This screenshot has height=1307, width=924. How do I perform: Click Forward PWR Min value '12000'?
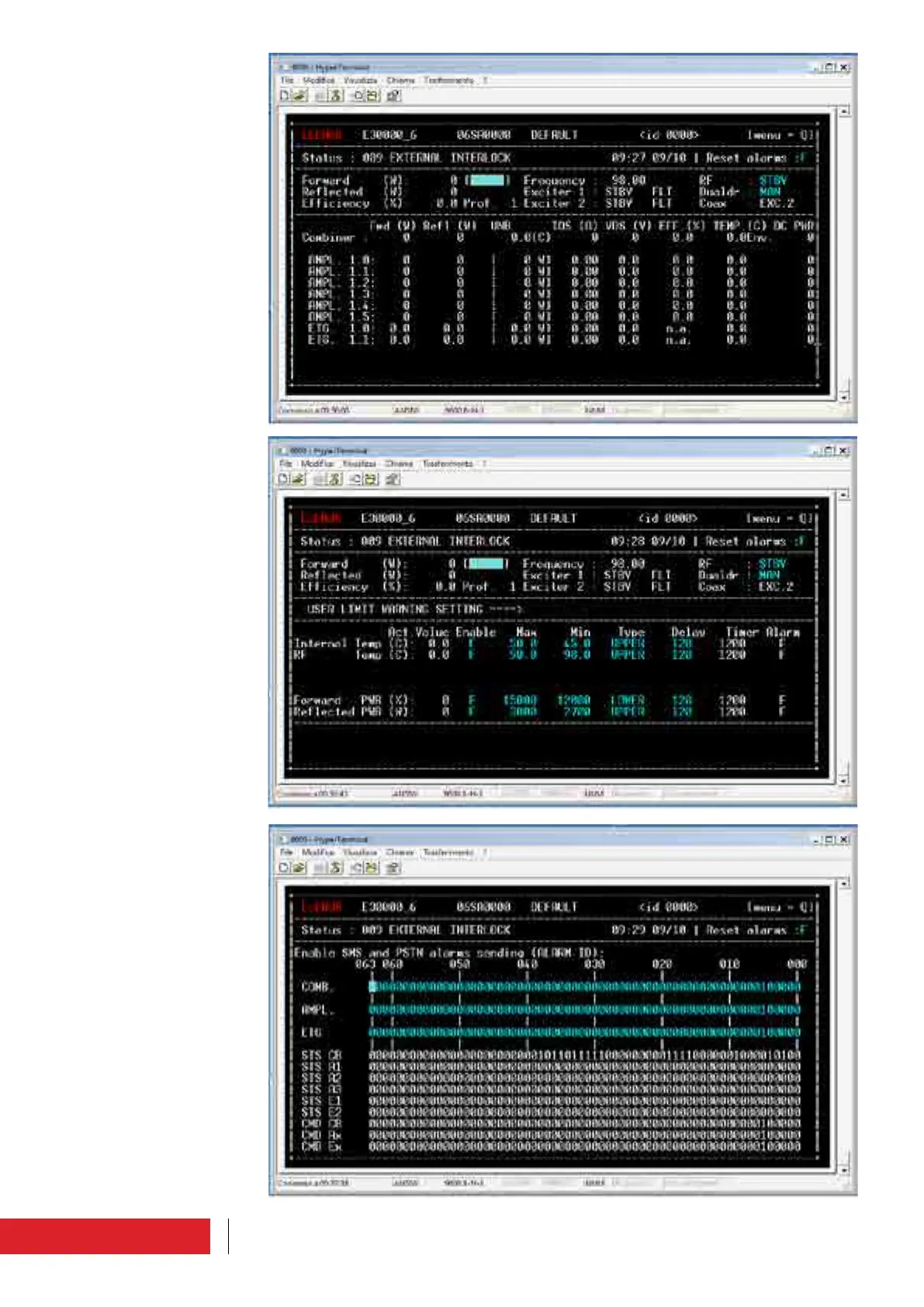click(x=574, y=700)
